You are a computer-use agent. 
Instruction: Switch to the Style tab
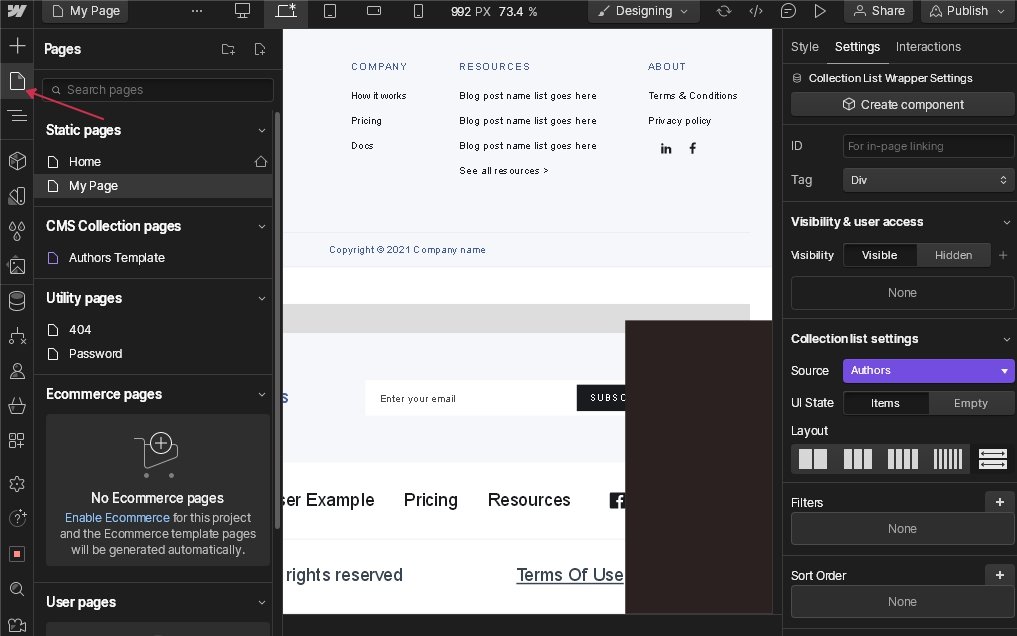coord(804,47)
